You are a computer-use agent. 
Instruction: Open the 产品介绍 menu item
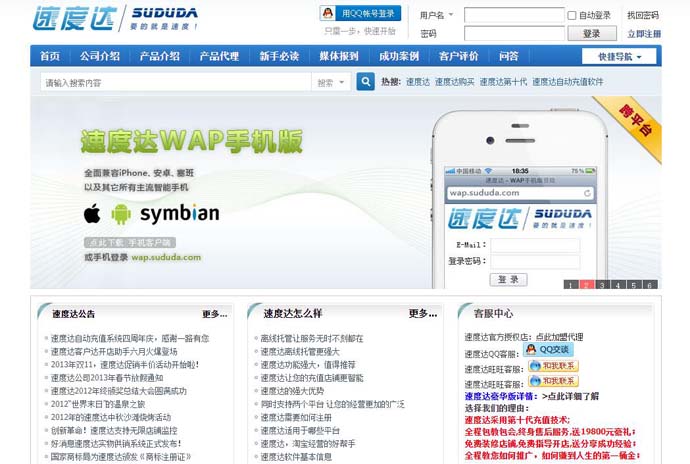159,56
